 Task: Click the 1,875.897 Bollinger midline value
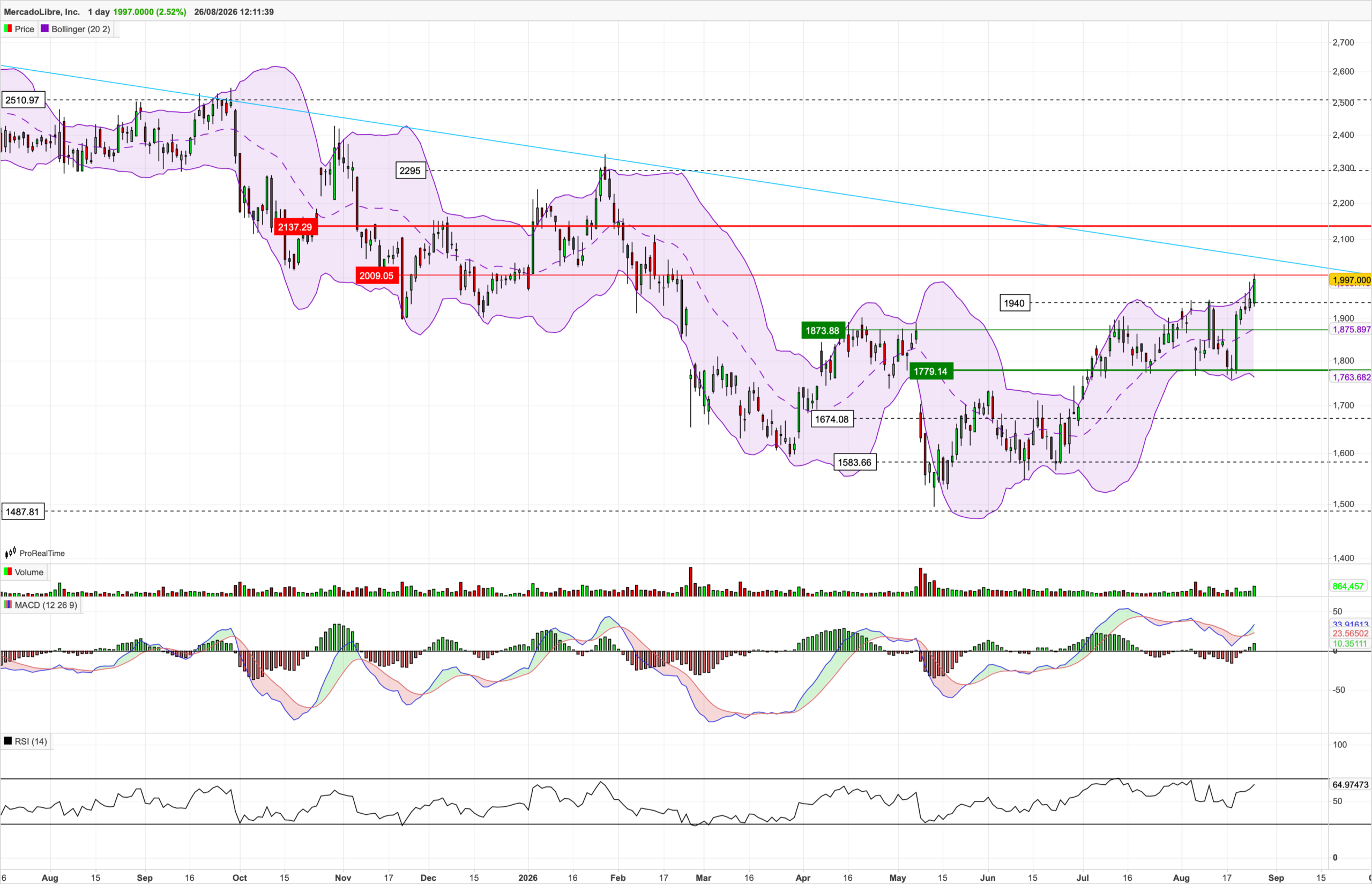(1351, 330)
